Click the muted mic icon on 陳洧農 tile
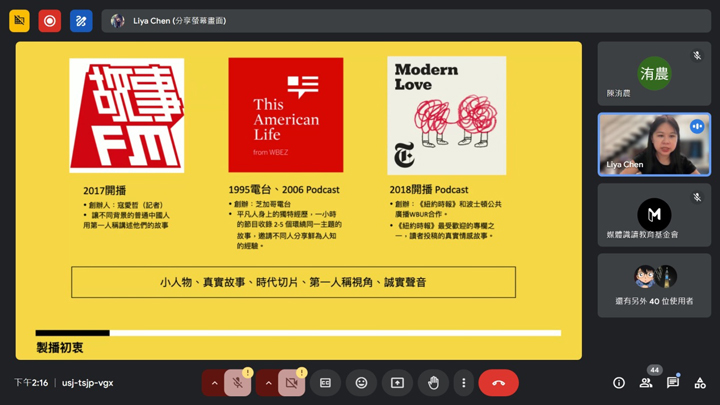Screen dimensions: 720x405 [697, 56]
